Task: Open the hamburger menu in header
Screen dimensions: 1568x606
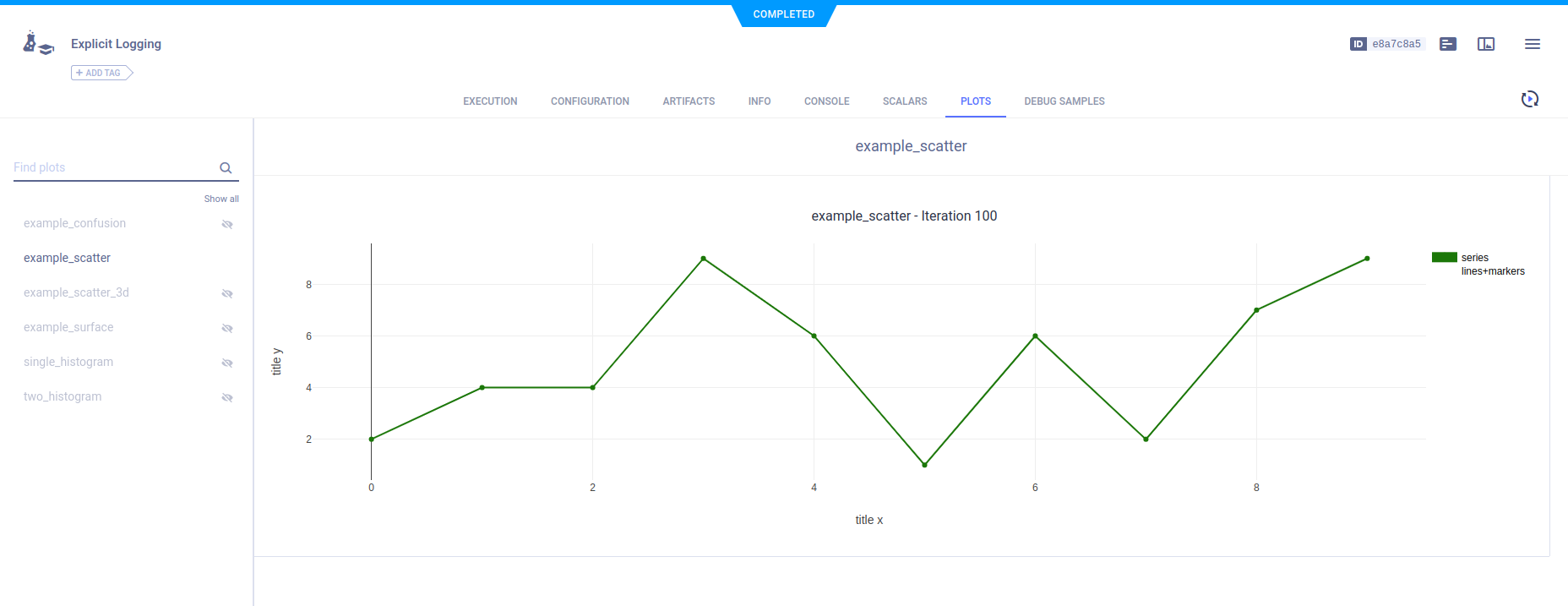Action: click(1532, 44)
